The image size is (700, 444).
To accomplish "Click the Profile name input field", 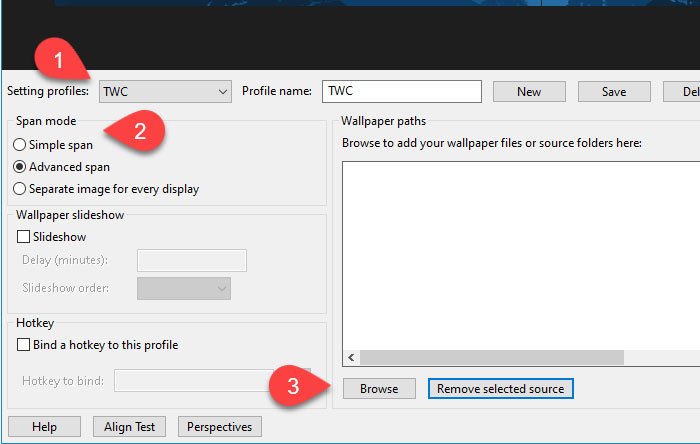I will click(402, 91).
